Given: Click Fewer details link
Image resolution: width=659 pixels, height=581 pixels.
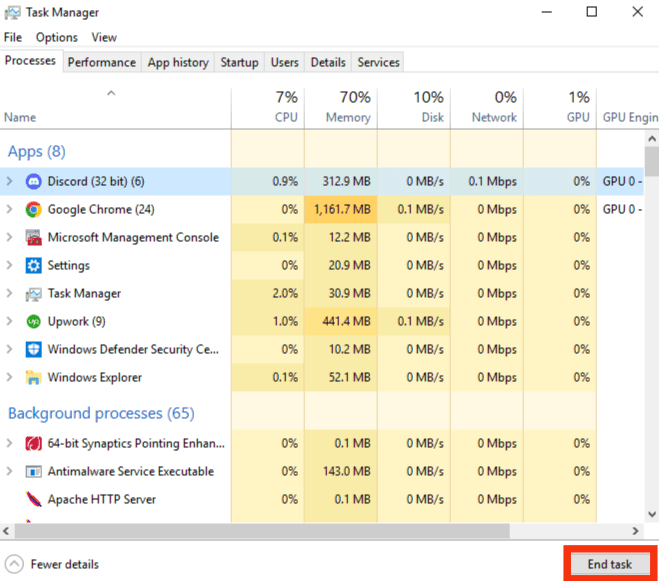Looking at the screenshot, I should [x=65, y=564].
